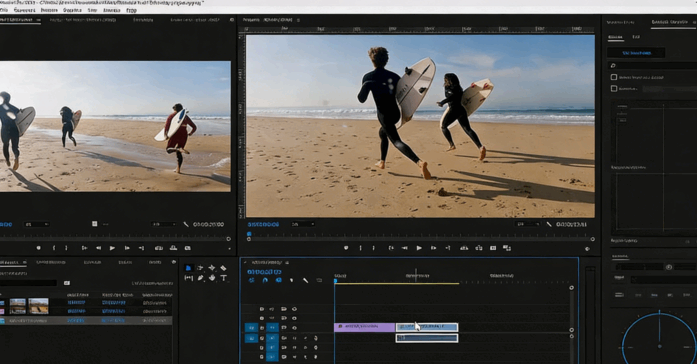Add a marker in the Source monitor
697x364 pixels.
[x=39, y=248]
